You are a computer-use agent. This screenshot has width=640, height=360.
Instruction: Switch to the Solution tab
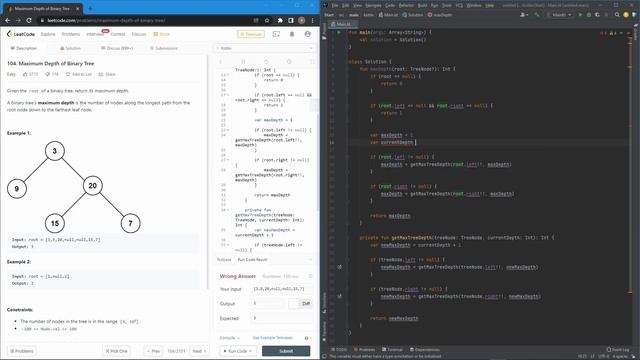70,48
